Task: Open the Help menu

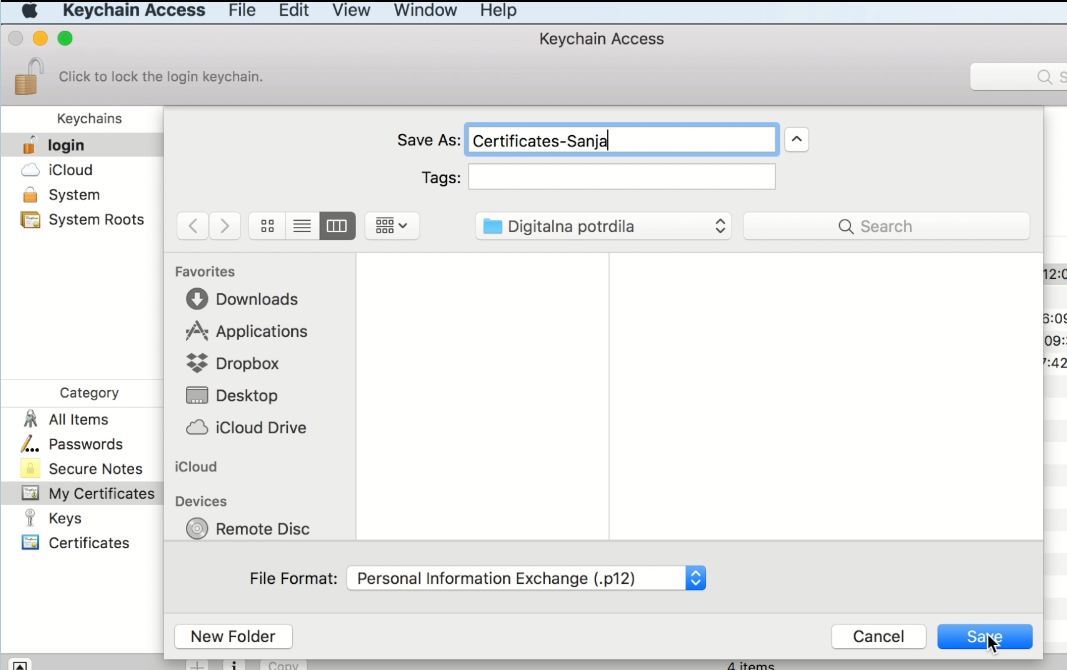Action: 498,10
